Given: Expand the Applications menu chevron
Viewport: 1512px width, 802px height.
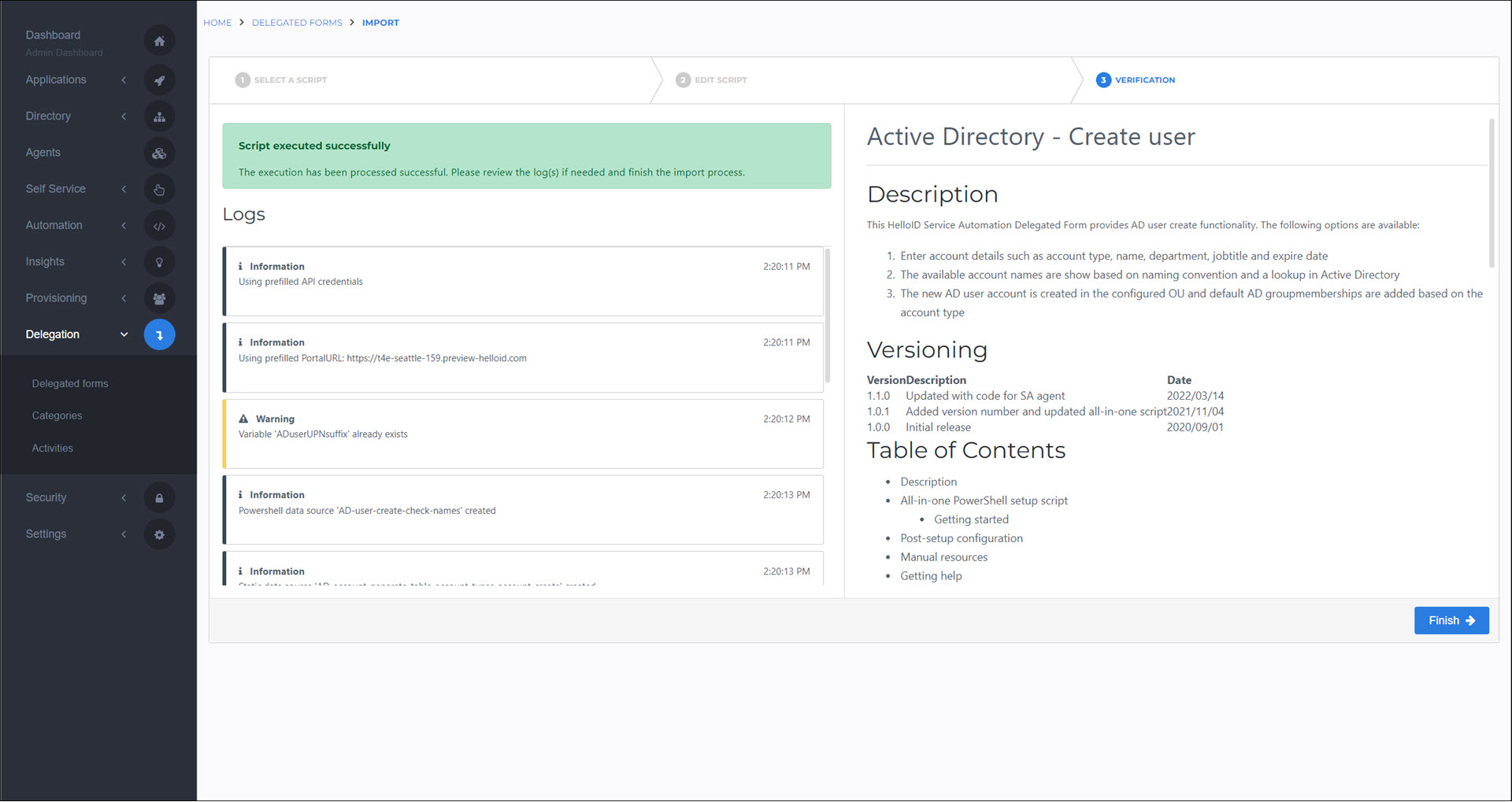Looking at the screenshot, I should click(x=124, y=79).
